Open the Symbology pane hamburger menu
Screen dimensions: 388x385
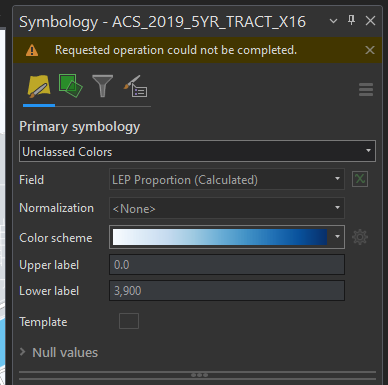click(366, 90)
